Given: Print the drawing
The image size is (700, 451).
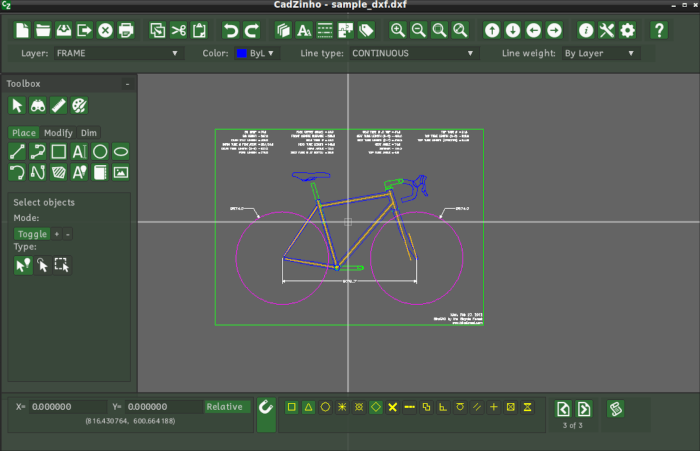Looking at the screenshot, I should coord(126,30).
